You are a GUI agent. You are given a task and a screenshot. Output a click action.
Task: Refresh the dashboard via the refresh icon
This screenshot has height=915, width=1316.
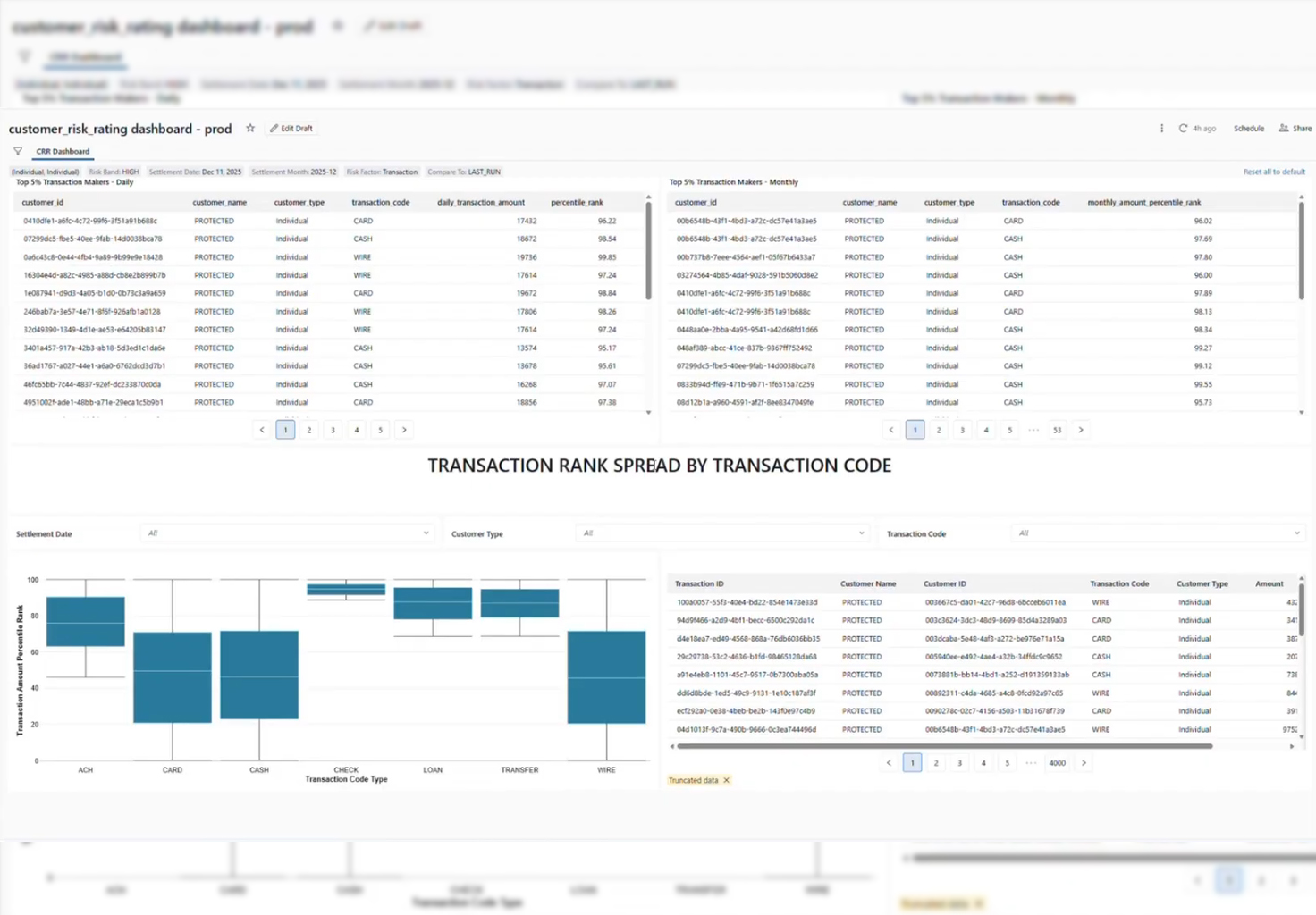(1183, 129)
